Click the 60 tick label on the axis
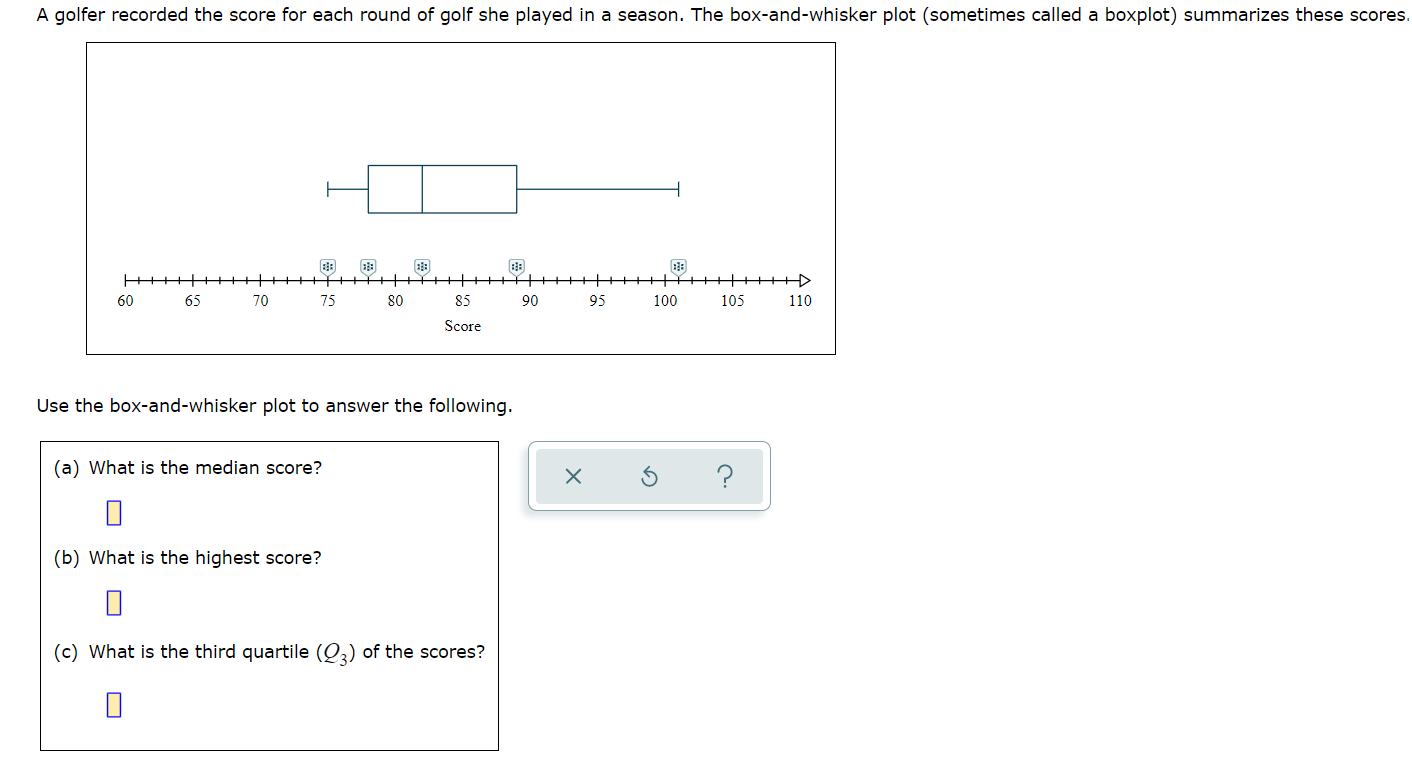Viewport: 1412px width, 776px height. coord(124,300)
